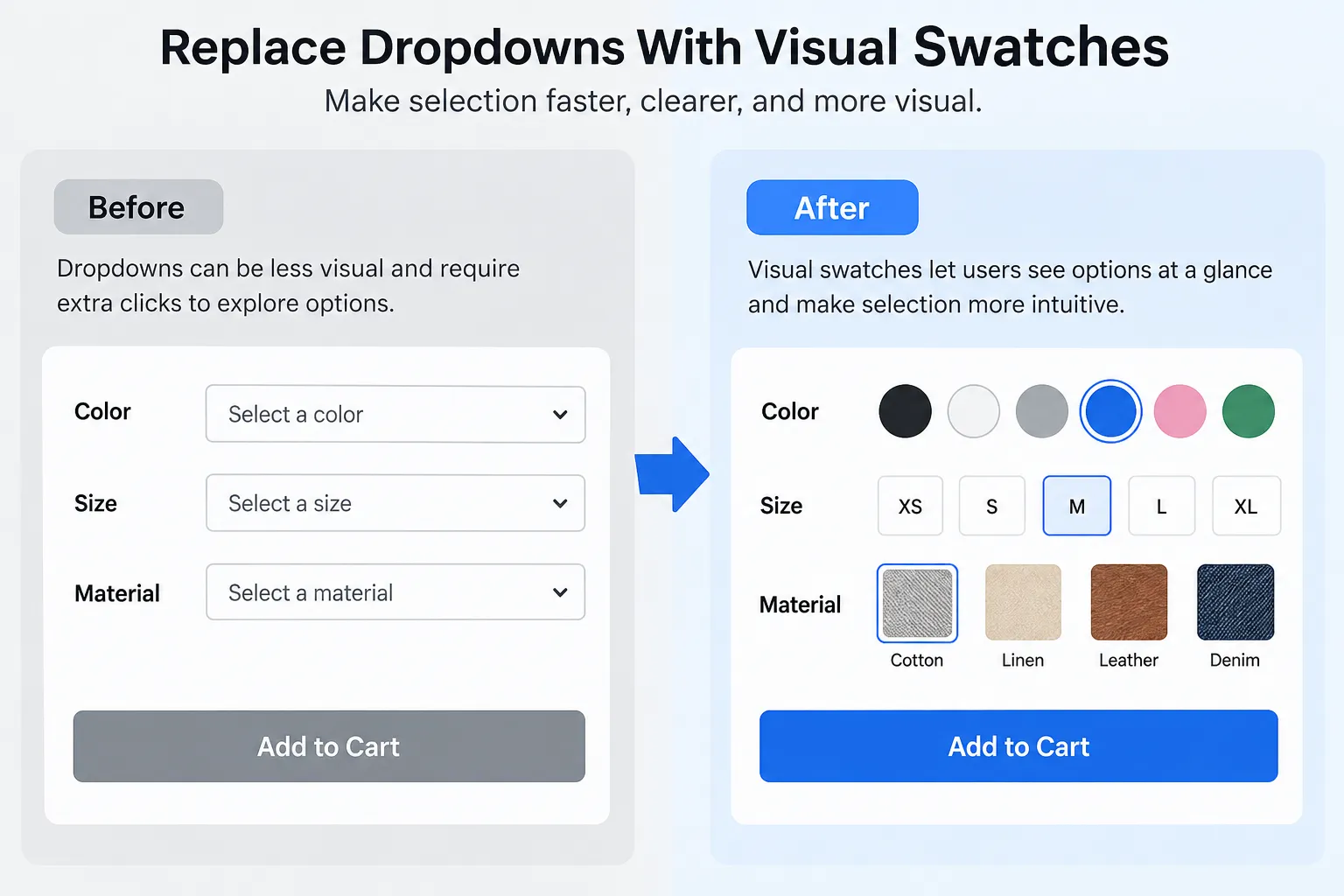The height and width of the screenshot is (896, 1344).
Task: Click the Size label in the Before panel
Action: [95, 503]
